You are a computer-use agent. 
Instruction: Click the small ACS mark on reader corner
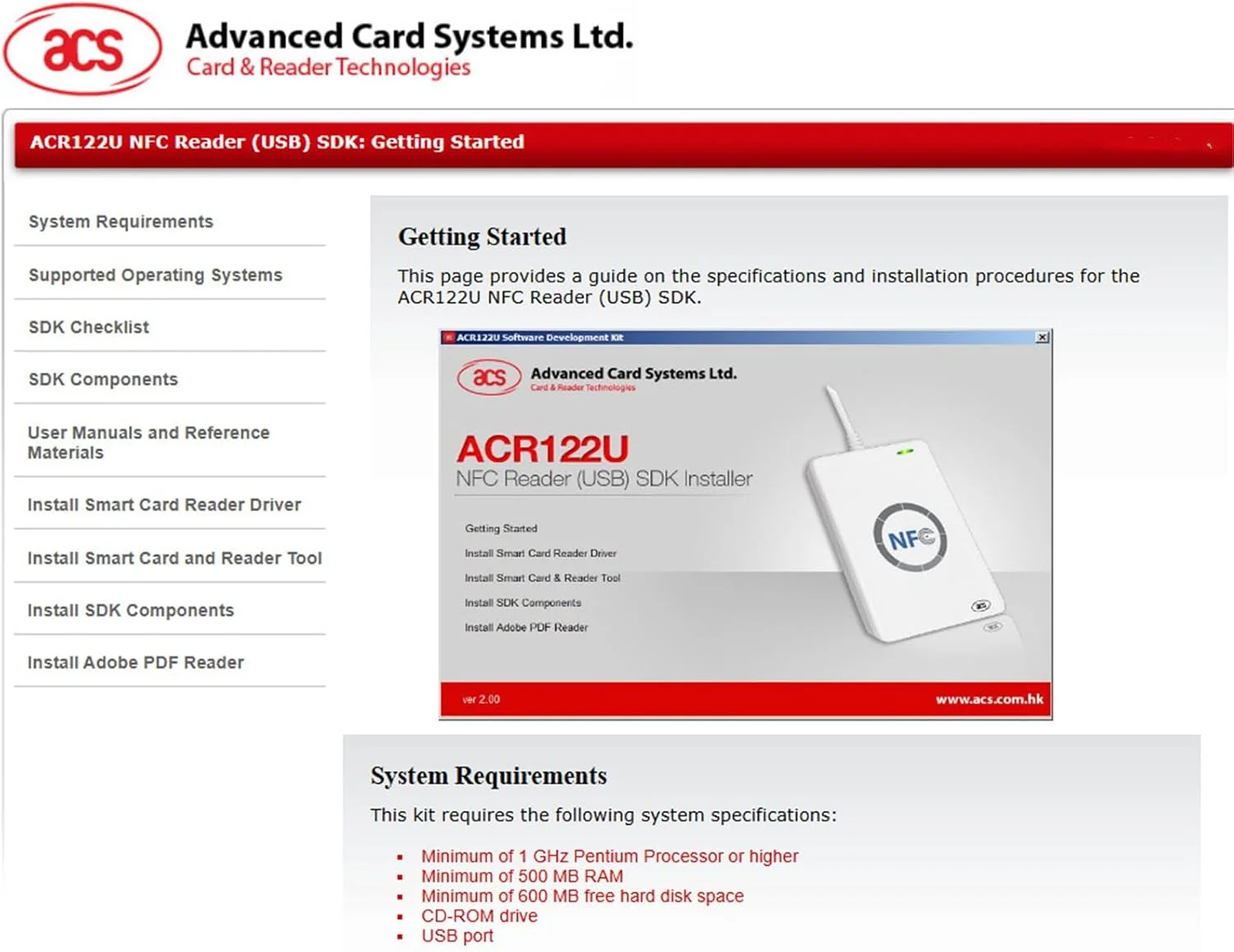(979, 606)
